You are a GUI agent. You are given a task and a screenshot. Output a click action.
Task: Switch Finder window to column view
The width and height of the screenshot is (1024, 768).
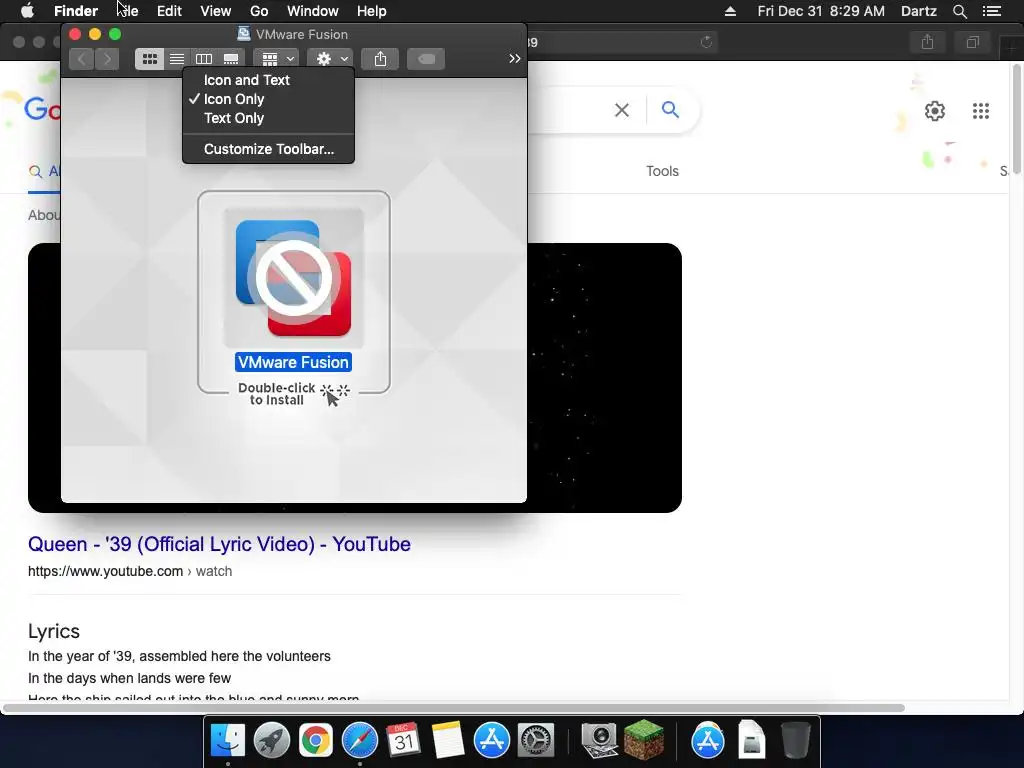coord(204,59)
